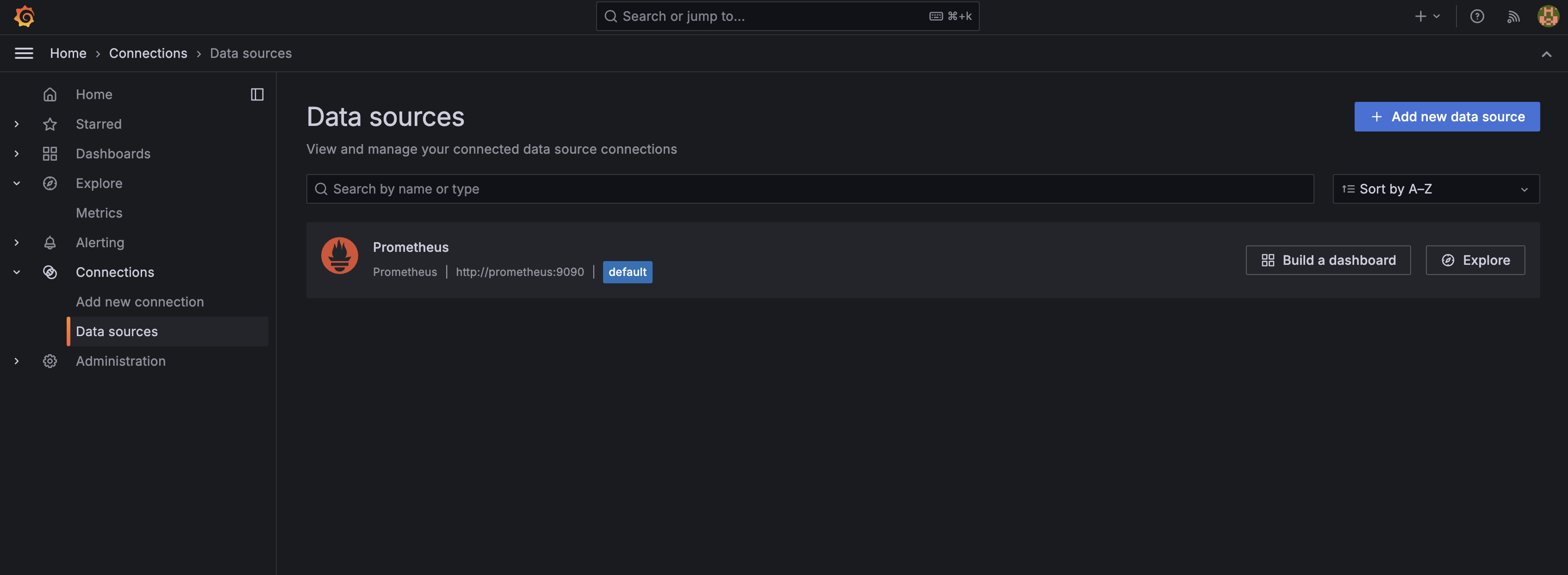1568x575 pixels.
Task: Focus Search by name or type field
Action: click(x=809, y=189)
